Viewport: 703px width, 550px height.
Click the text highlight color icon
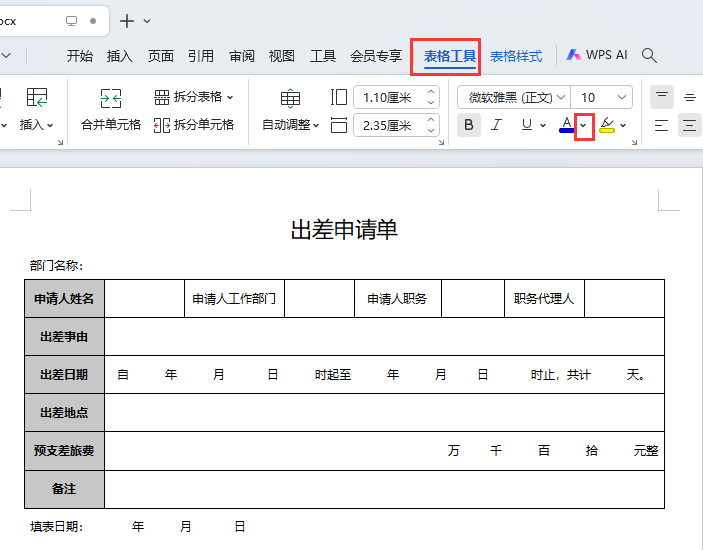[607, 125]
